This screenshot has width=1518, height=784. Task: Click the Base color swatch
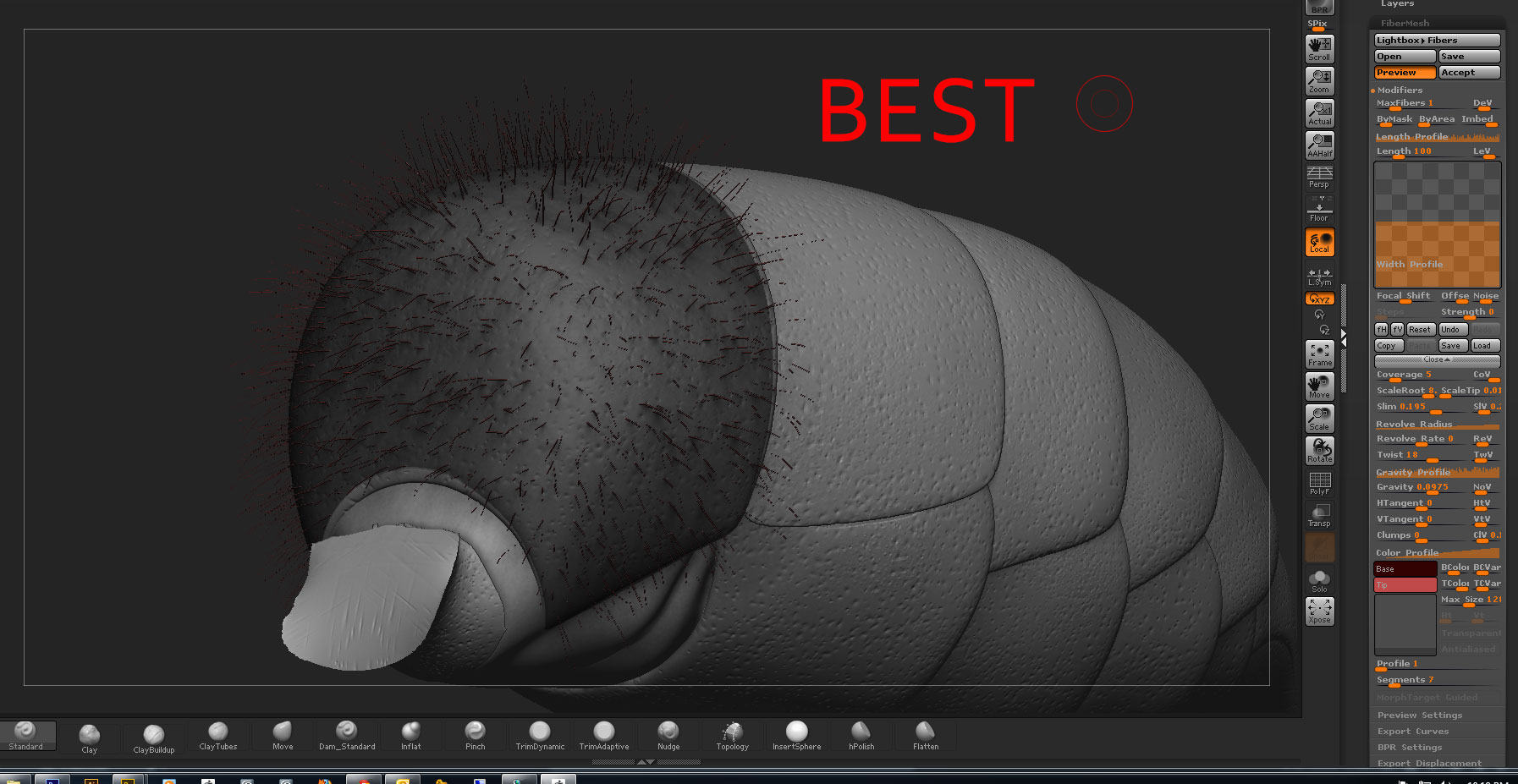point(1405,568)
